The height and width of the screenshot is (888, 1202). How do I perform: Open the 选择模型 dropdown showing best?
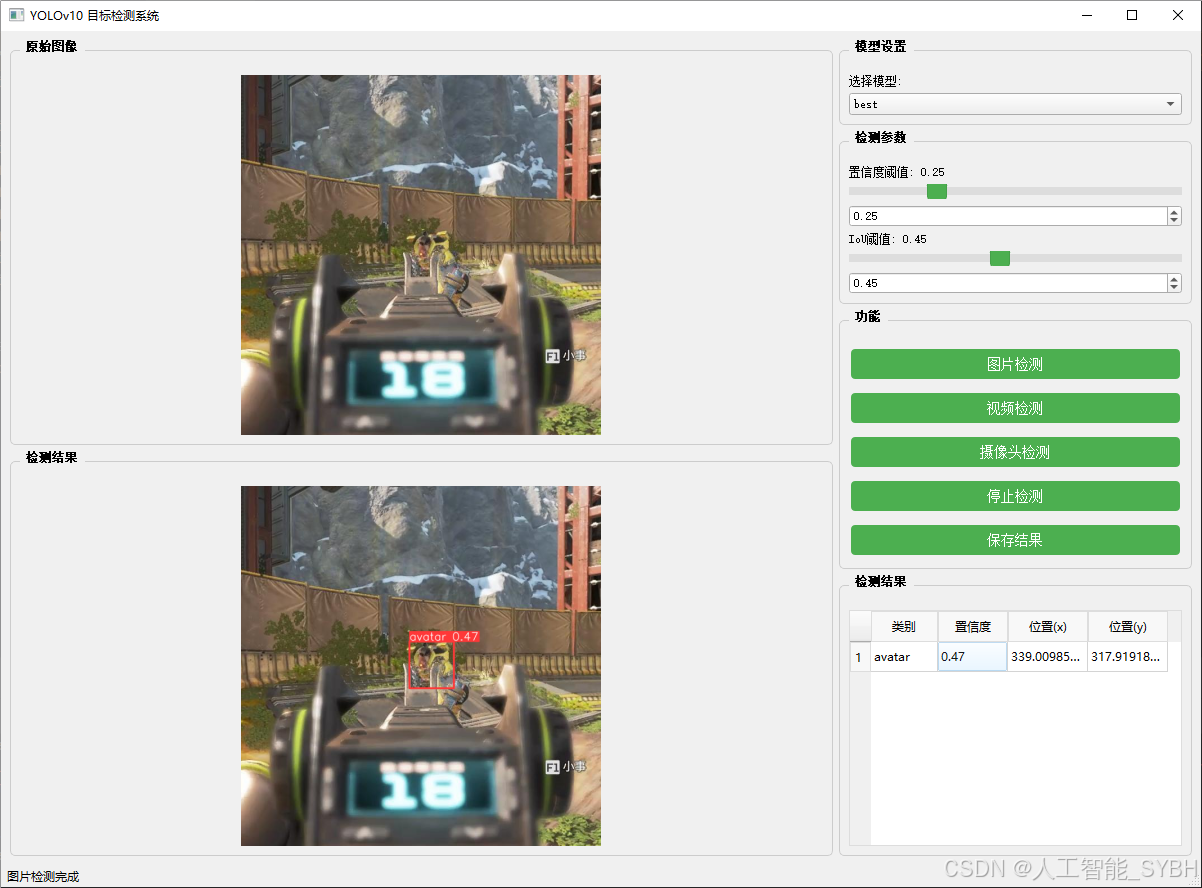click(1015, 104)
